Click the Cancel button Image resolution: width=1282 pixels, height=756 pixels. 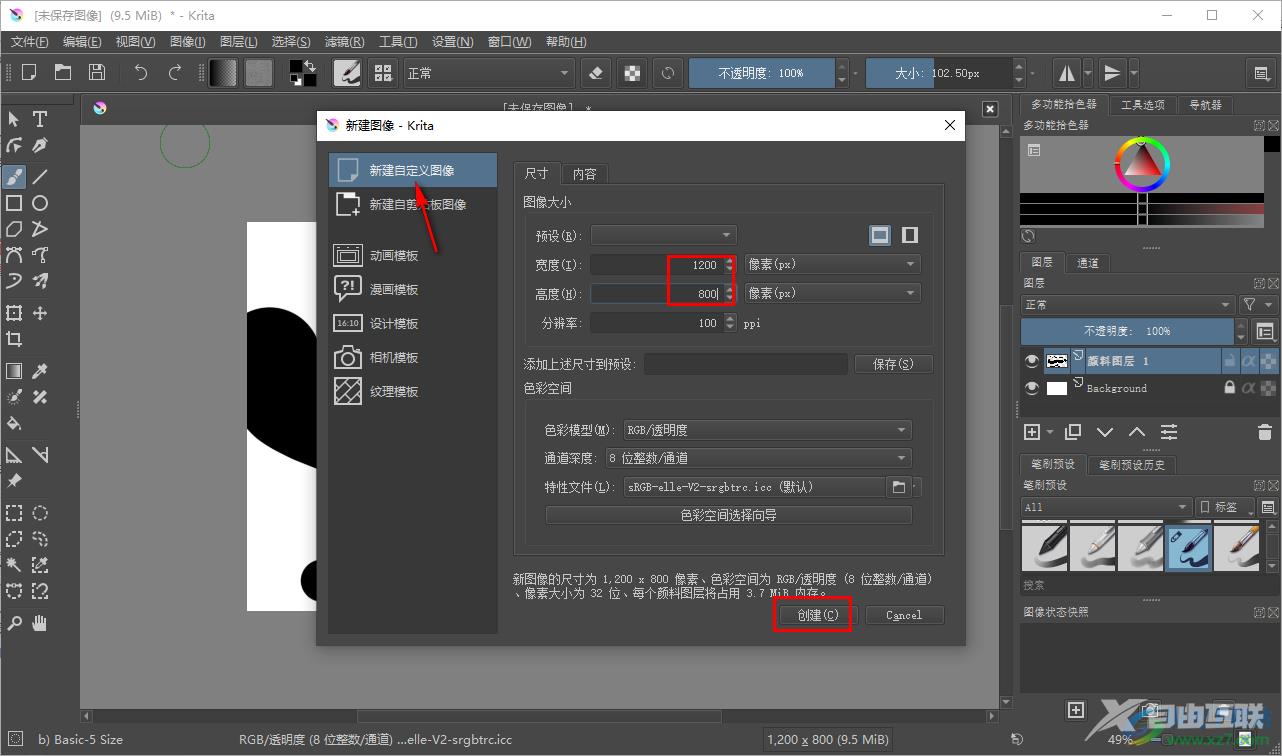tap(904, 615)
